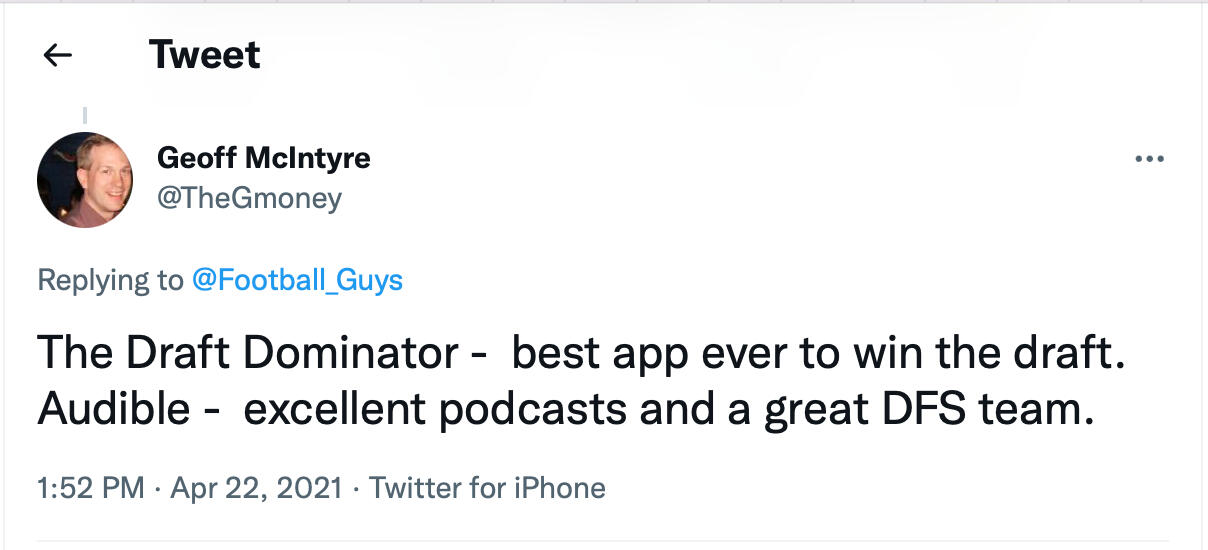The image size is (1208, 550).
Task: Click the Tweet page heading
Action: (204, 54)
